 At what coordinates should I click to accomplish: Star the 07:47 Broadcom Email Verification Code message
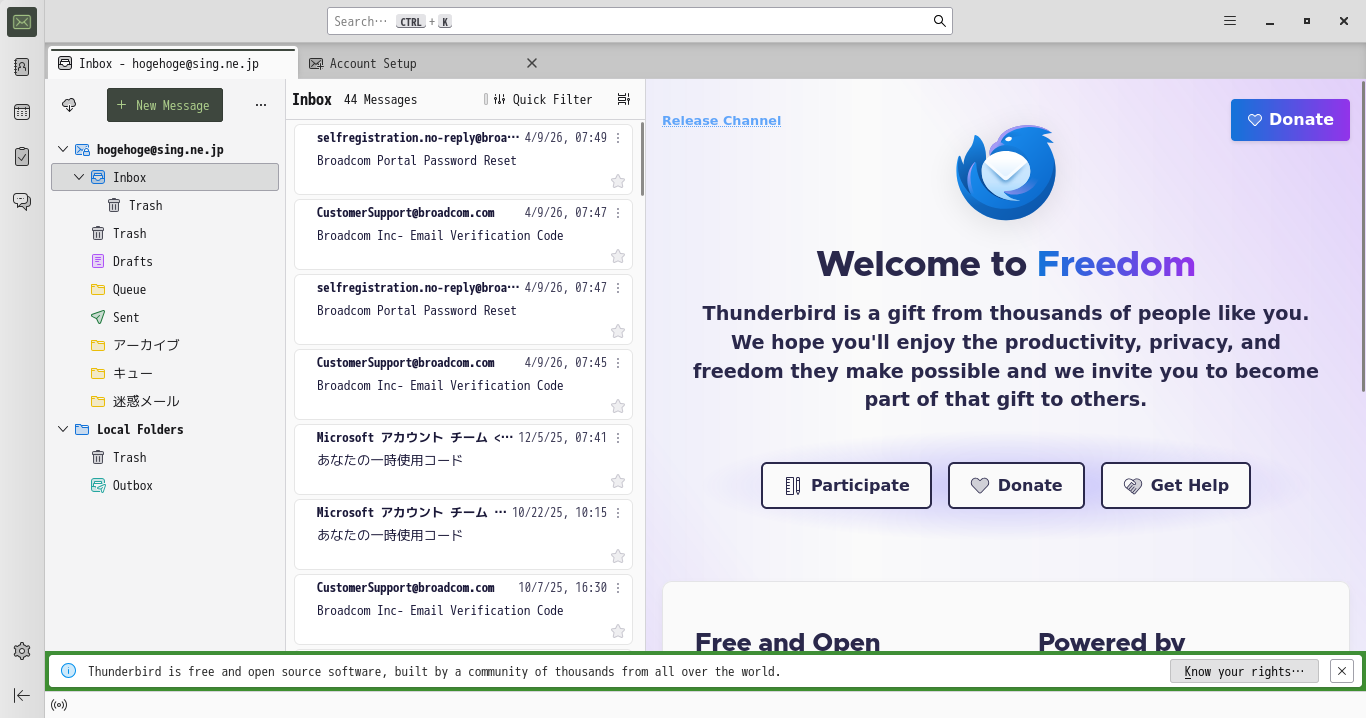click(618, 256)
